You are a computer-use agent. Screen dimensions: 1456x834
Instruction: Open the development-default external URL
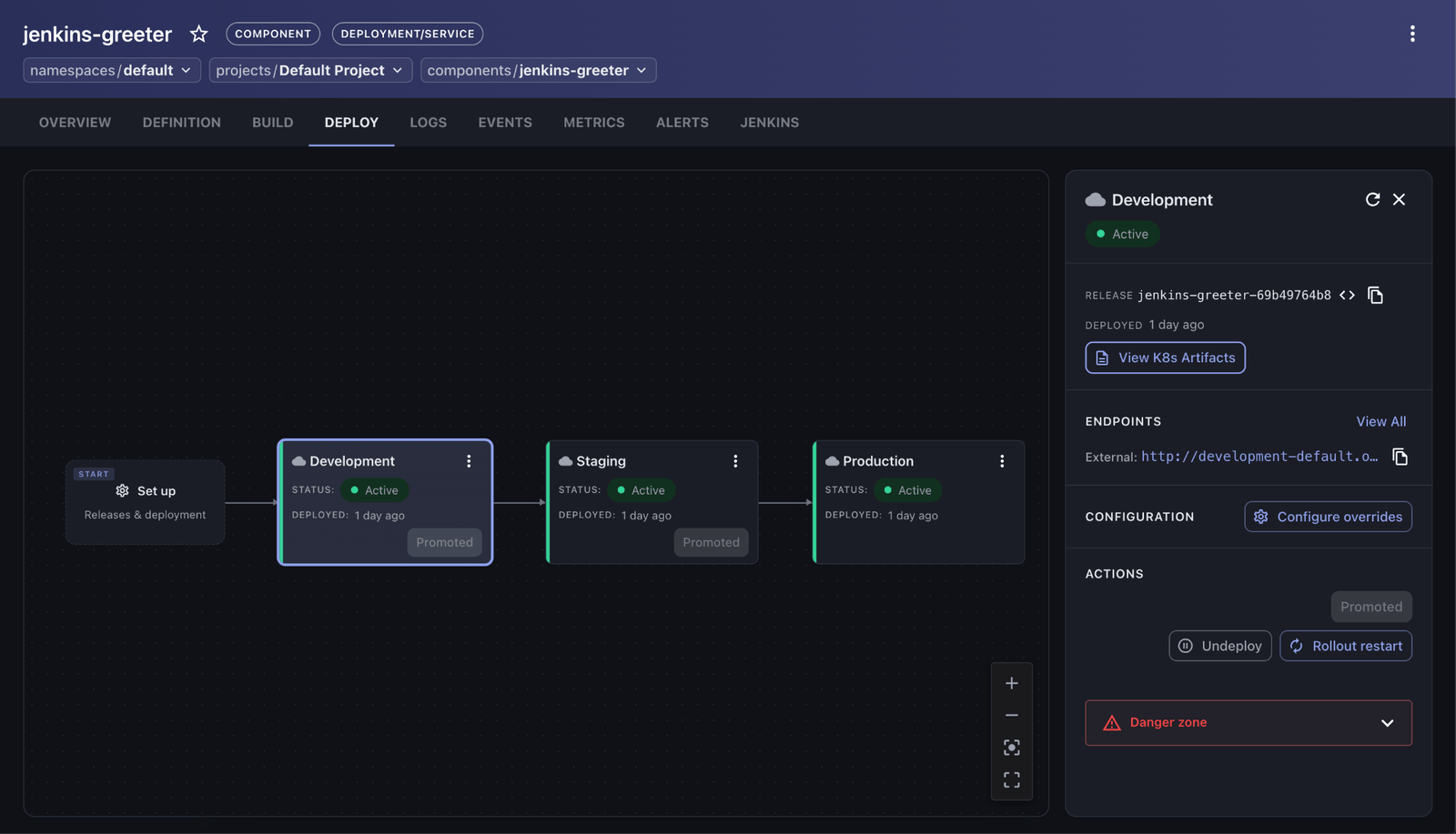[1259, 457]
